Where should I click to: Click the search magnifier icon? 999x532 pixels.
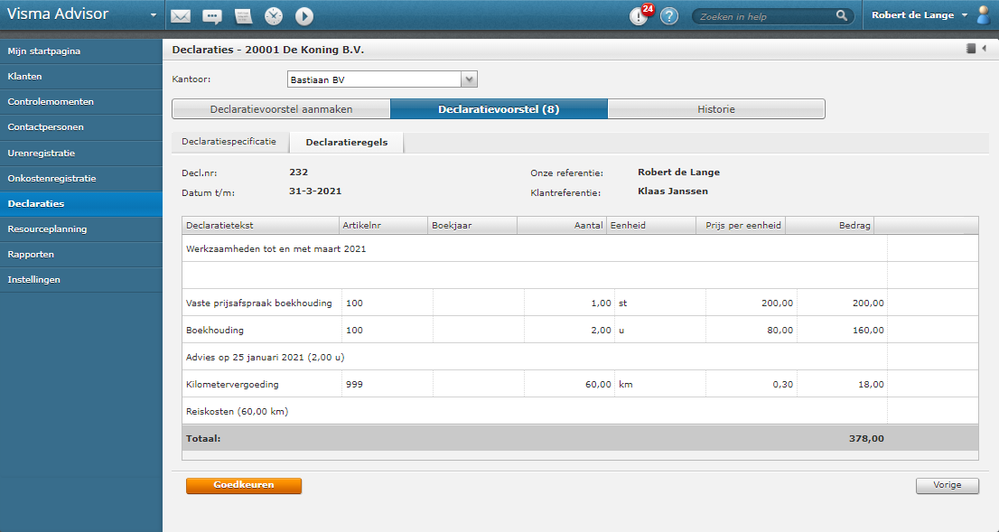click(x=842, y=15)
